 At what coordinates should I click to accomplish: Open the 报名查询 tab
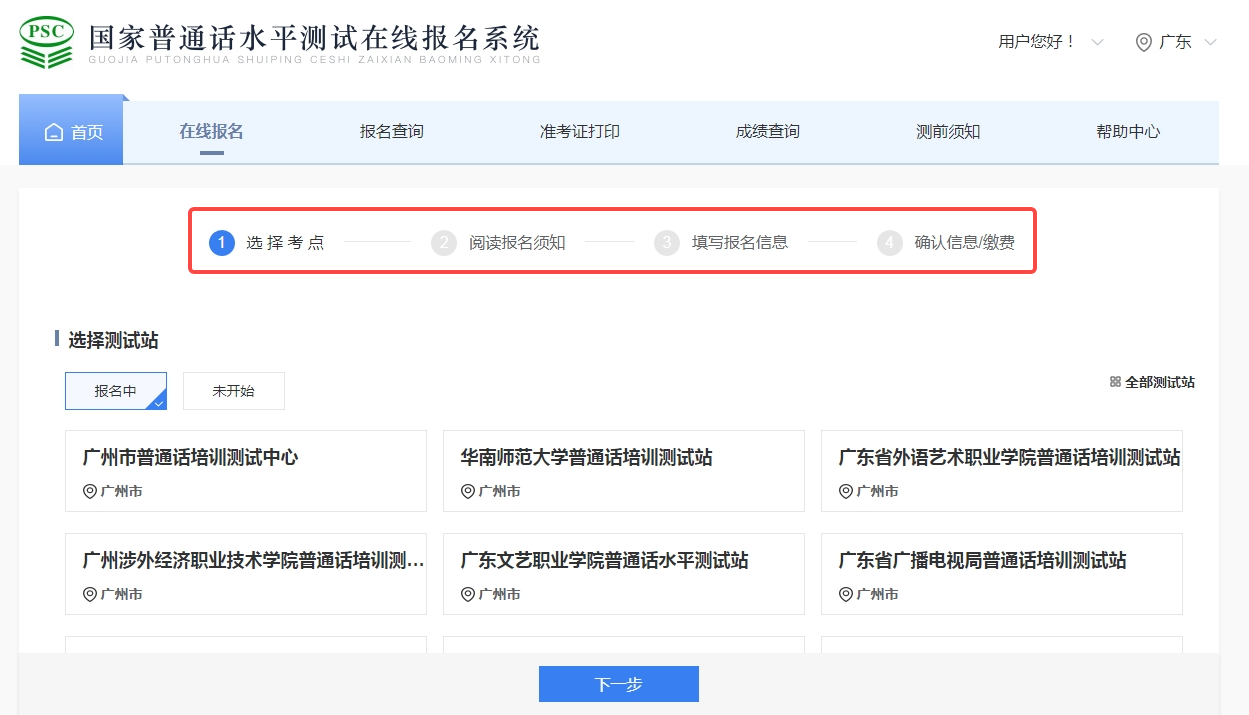pos(392,131)
